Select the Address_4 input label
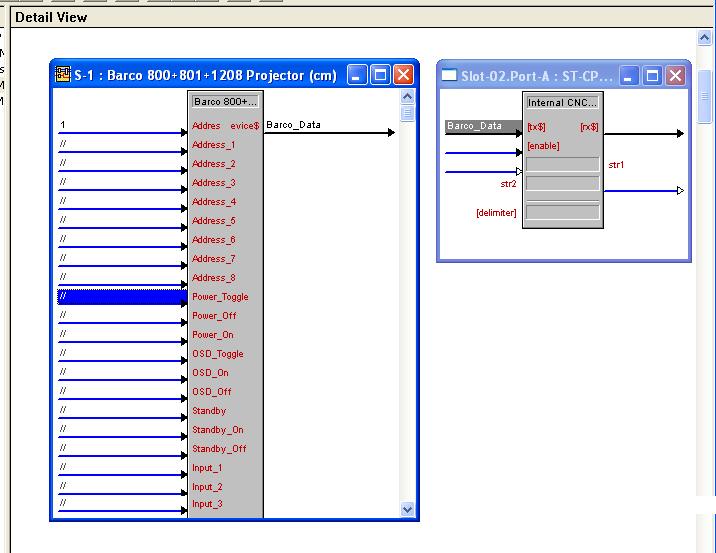This screenshot has height=553, width=716. (x=214, y=202)
